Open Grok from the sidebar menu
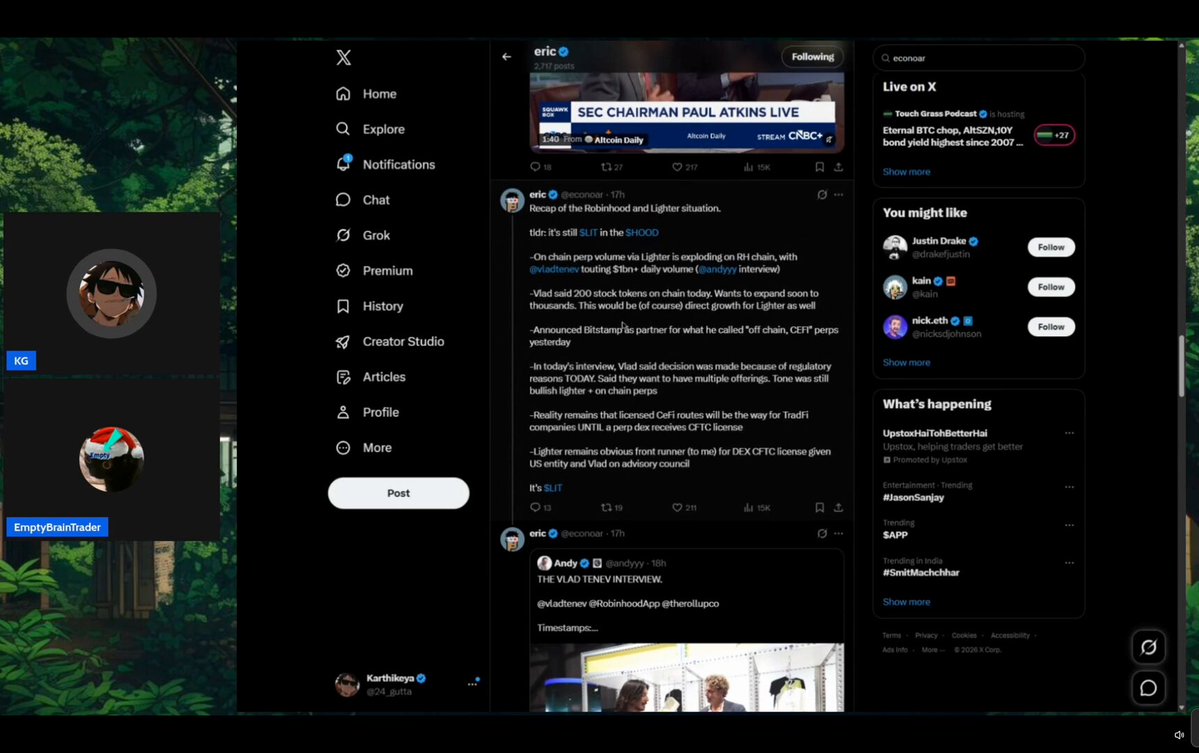Image resolution: width=1199 pixels, height=753 pixels. tap(363, 235)
